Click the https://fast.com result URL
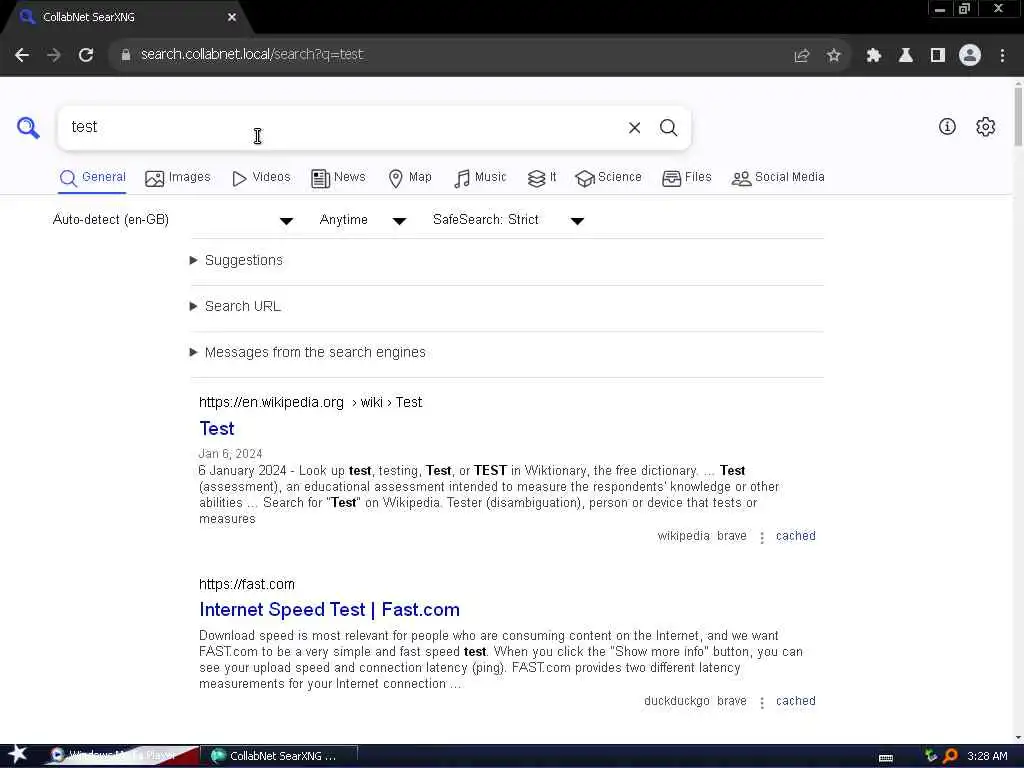1024x768 pixels. [247, 584]
